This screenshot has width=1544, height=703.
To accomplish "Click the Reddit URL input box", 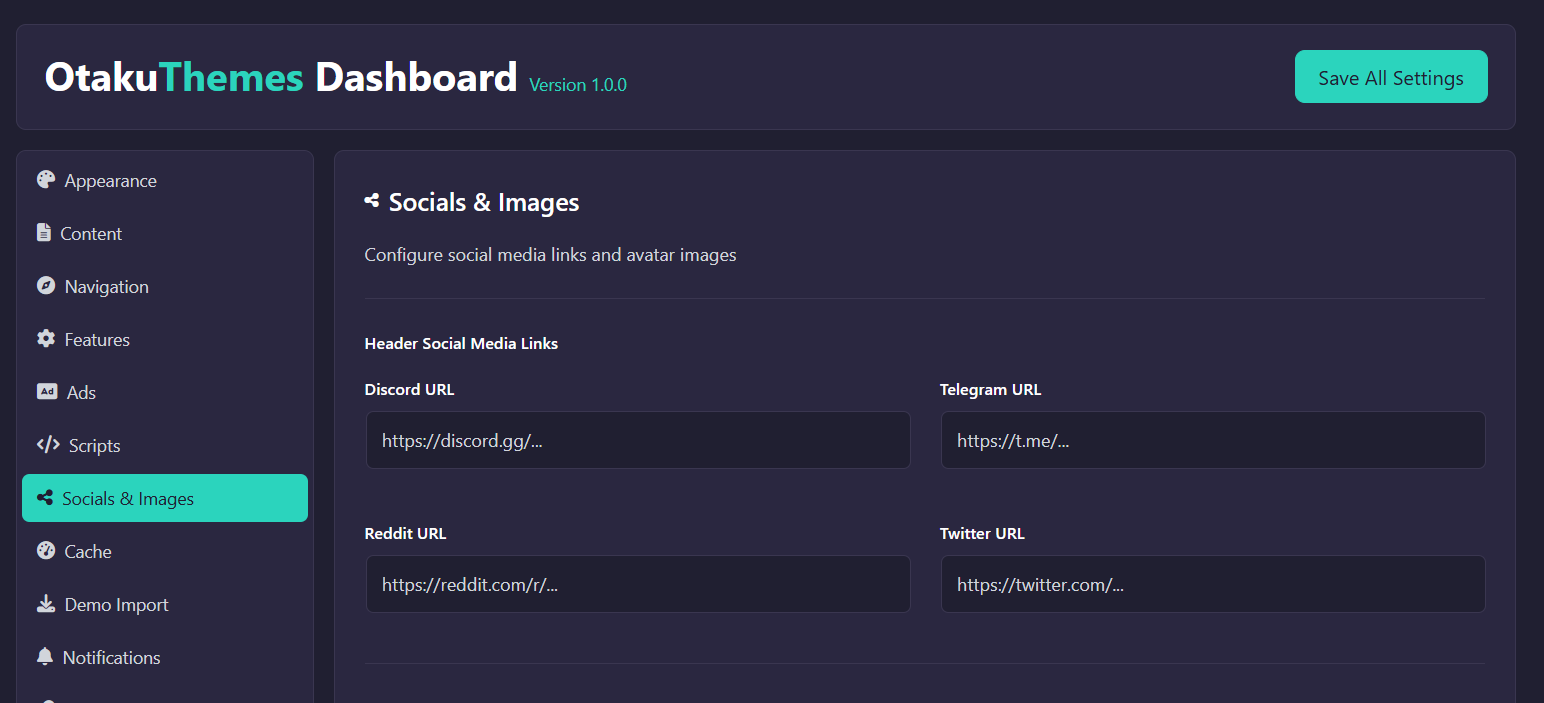I will tap(637, 584).
